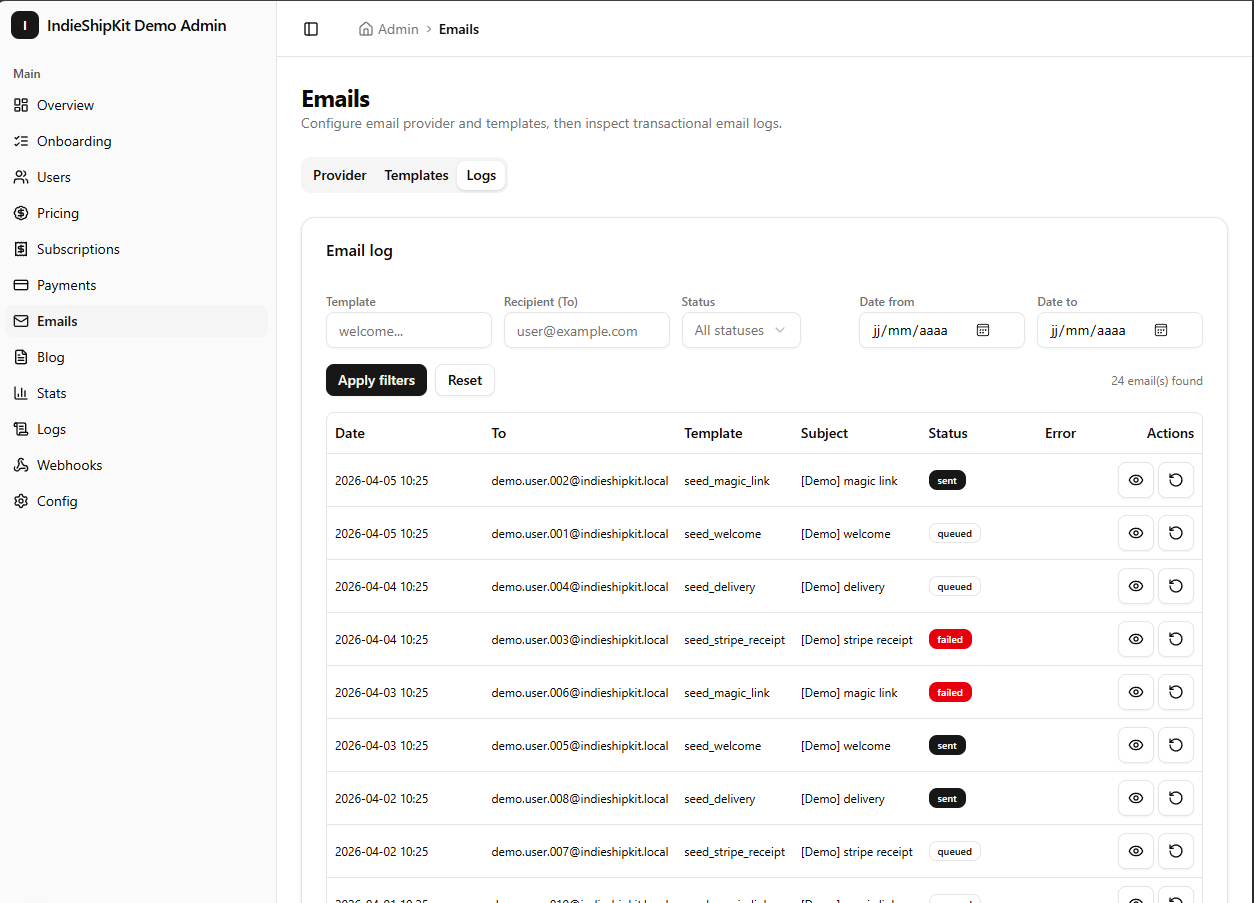This screenshot has width=1254, height=903.
Task: View email sent to demo.user.002
Action: click(x=1136, y=480)
